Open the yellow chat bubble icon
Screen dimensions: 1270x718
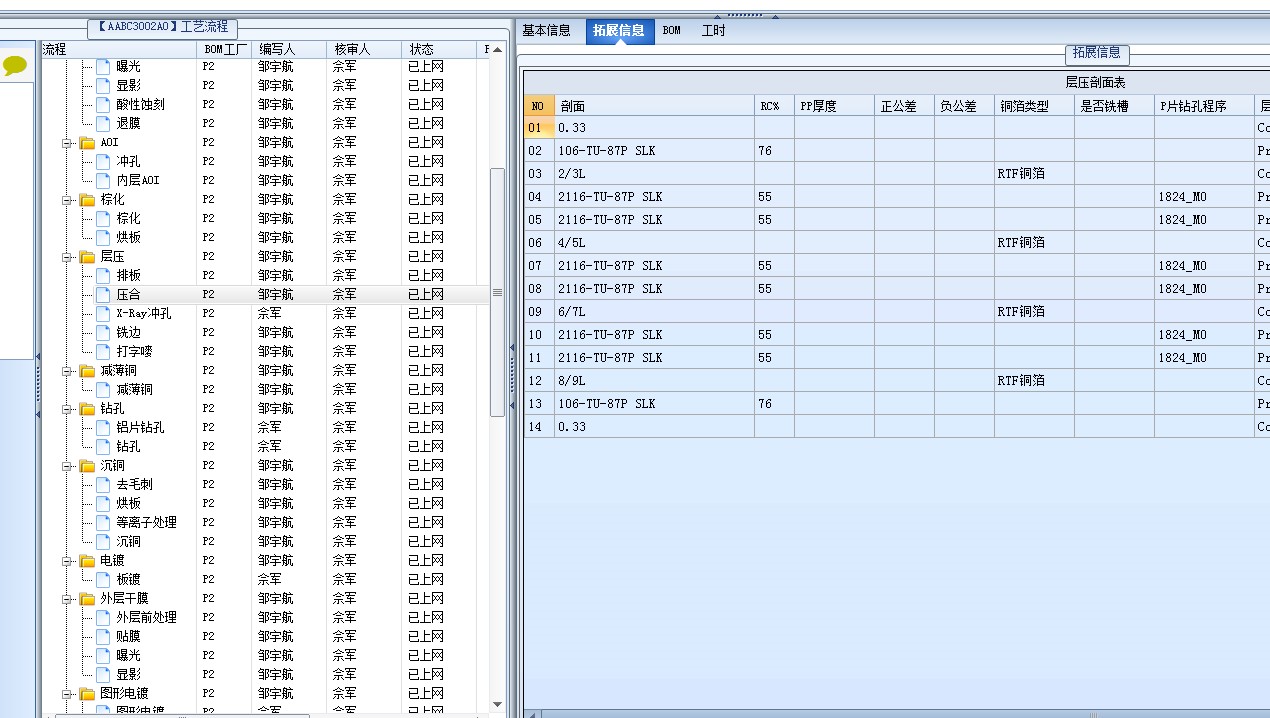tap(15, 66)
